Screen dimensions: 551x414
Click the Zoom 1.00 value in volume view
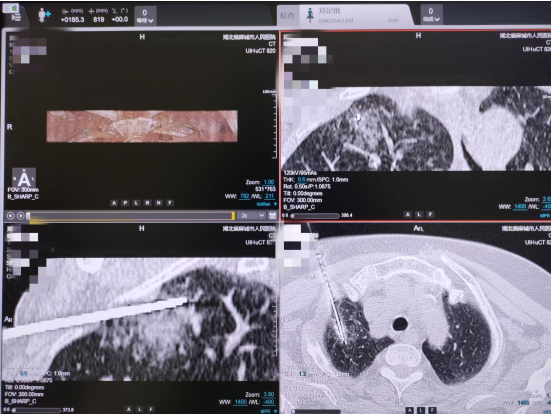[269, 182]
